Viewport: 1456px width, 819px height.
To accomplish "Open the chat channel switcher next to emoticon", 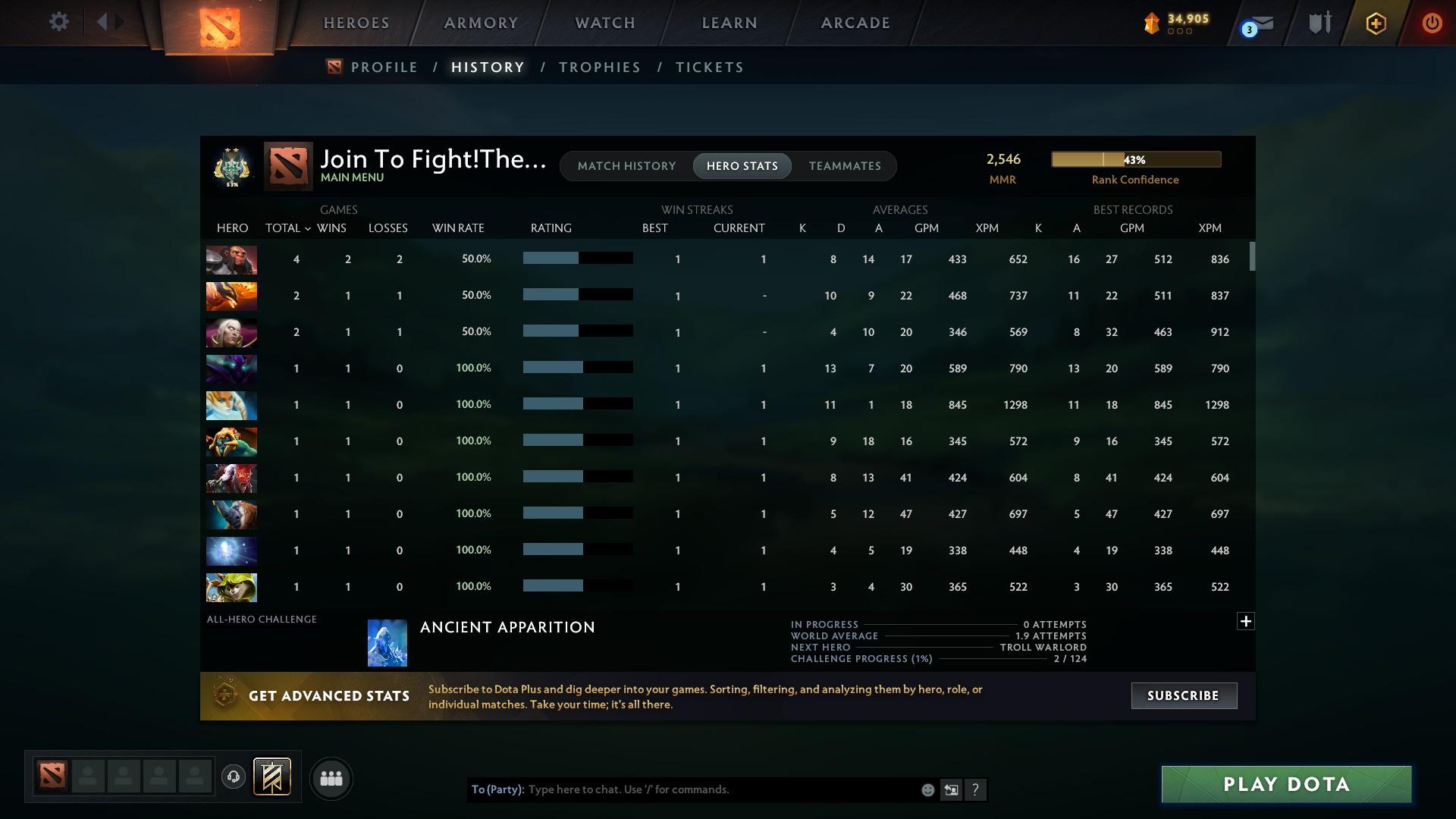I will point(951,789).
